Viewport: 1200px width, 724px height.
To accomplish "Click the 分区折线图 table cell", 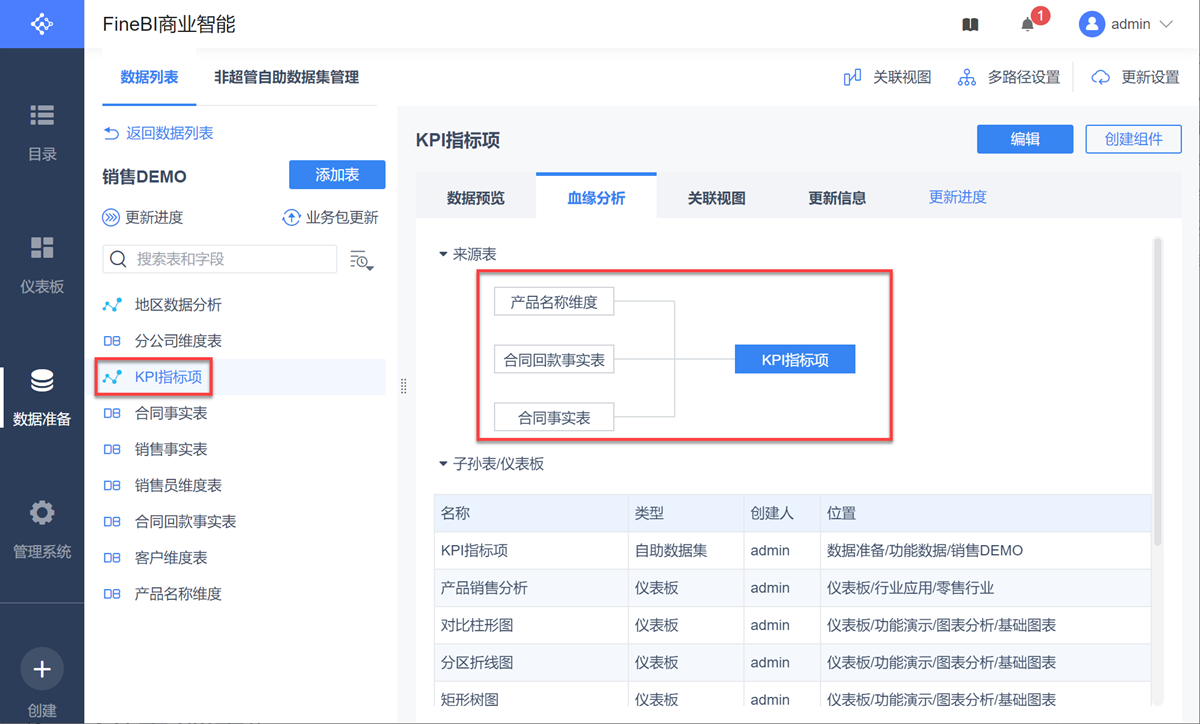I will coord(531,661).
